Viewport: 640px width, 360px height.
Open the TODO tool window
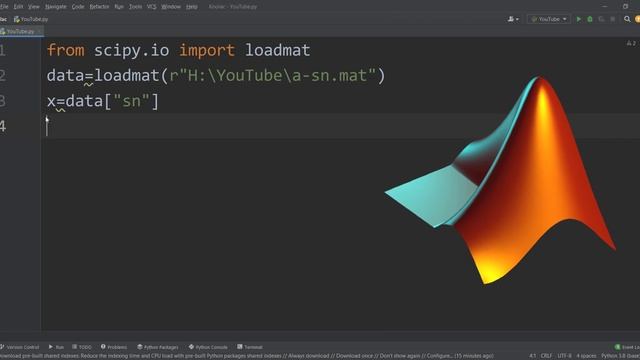point(82,347)
